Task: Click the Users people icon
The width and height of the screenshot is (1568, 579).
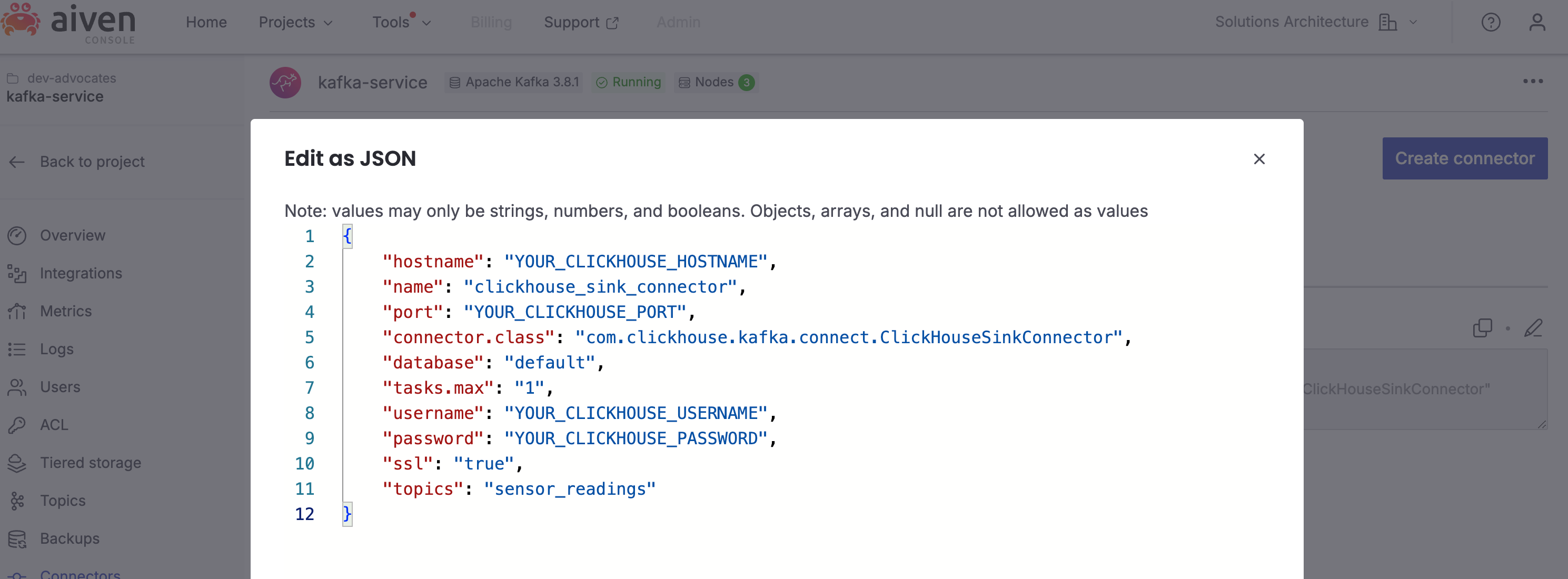Action: click(17, 387)
